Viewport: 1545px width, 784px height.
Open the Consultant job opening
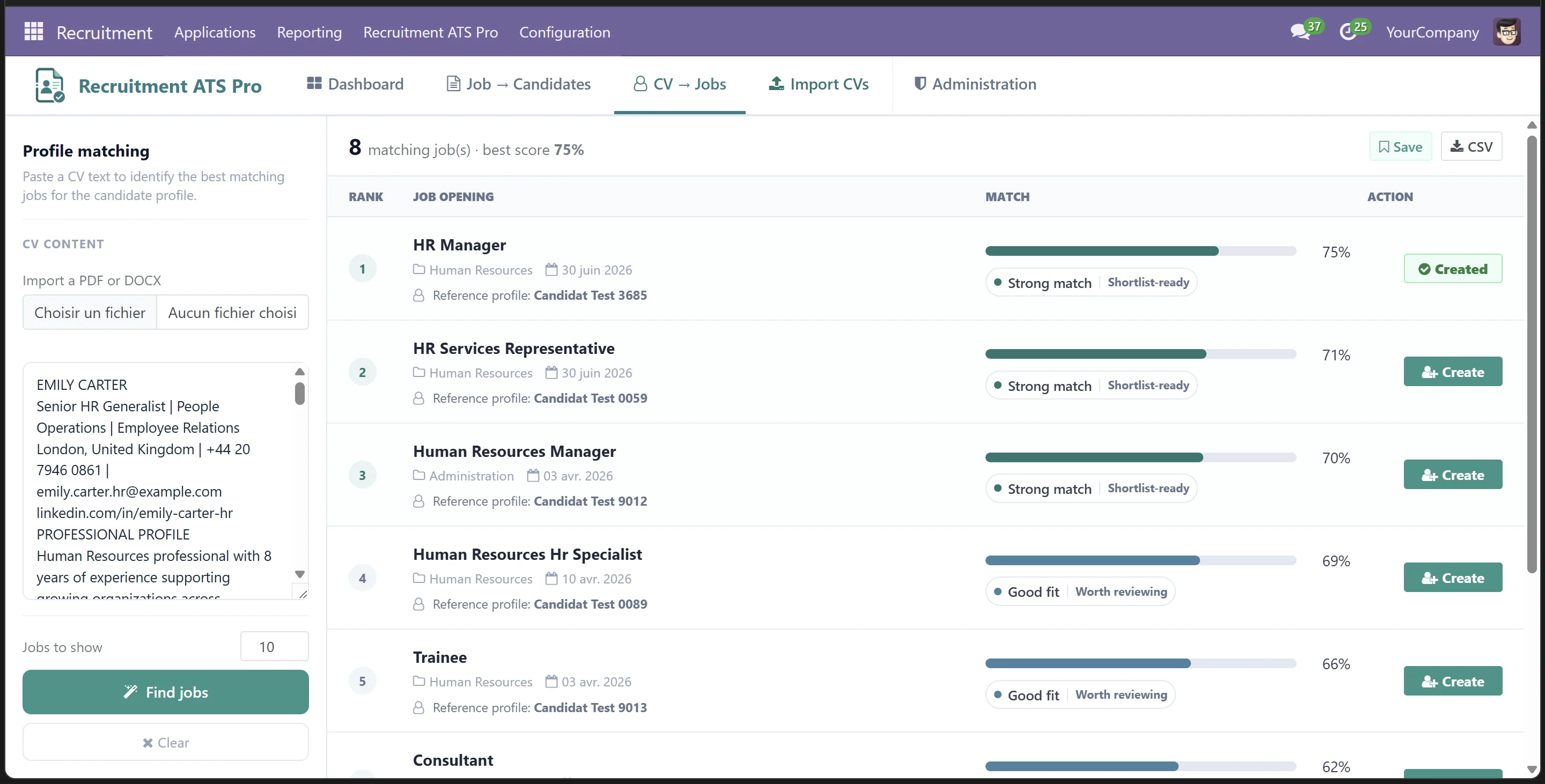click(453, 760)
